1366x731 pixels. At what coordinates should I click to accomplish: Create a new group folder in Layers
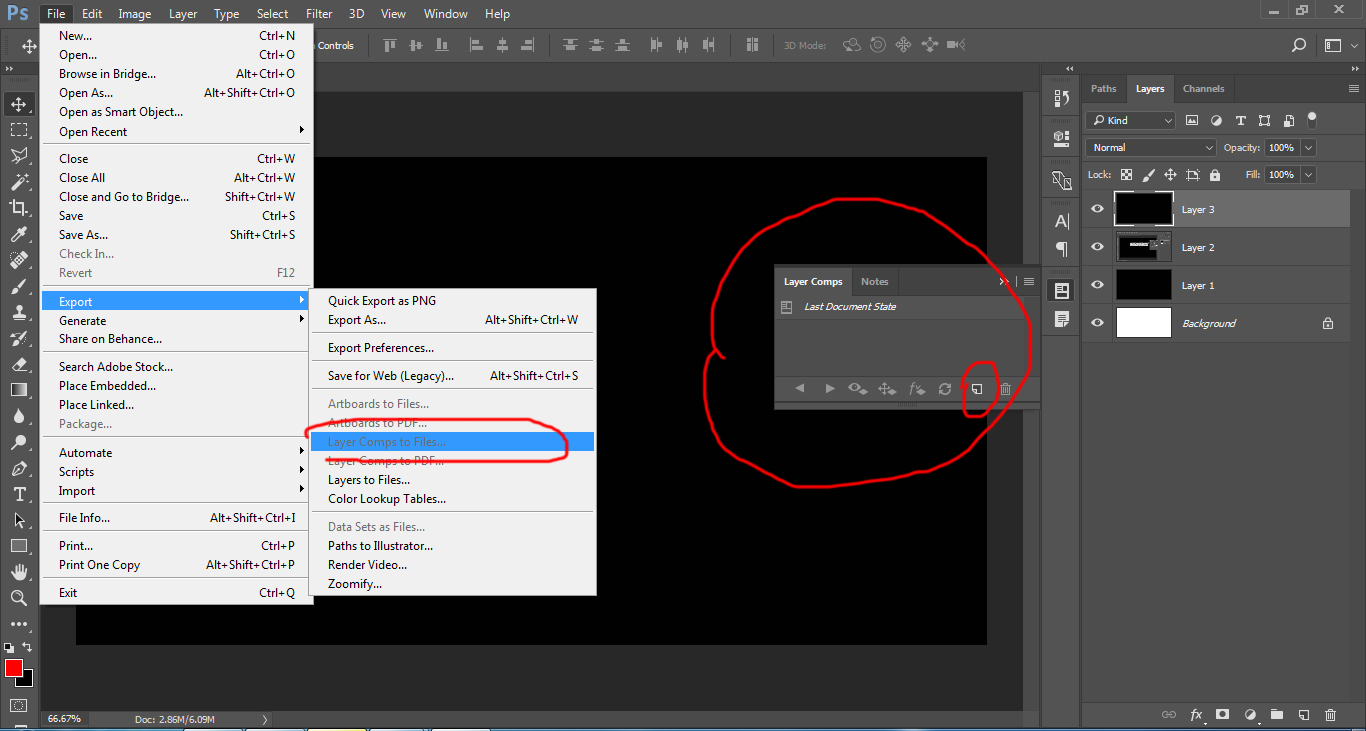click(x=1277, y=715)
